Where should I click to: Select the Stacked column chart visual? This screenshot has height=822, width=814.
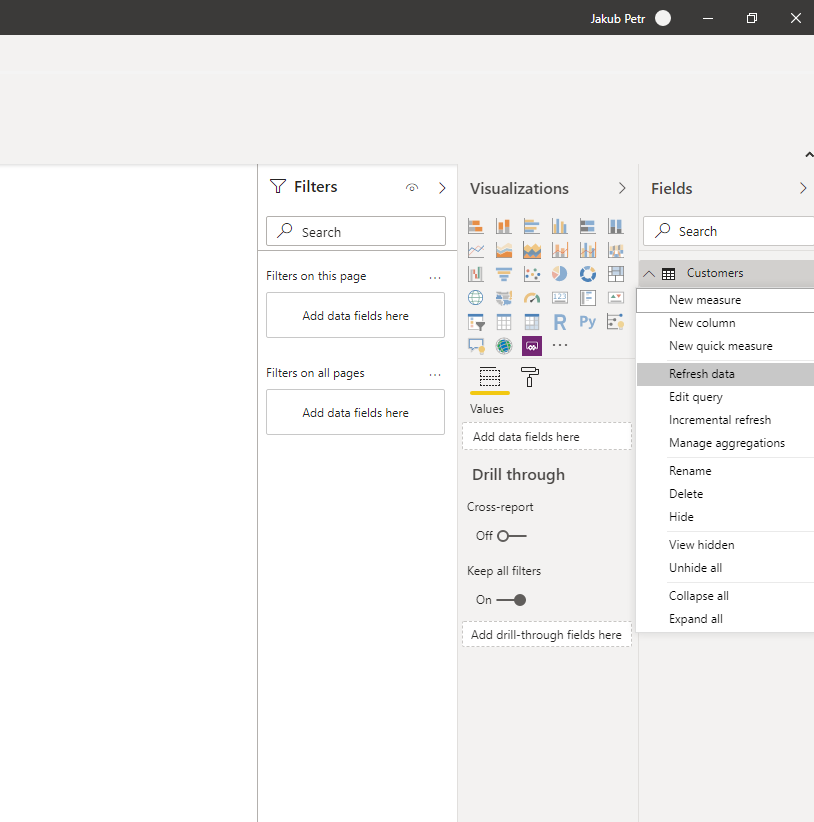pos(504,226)
